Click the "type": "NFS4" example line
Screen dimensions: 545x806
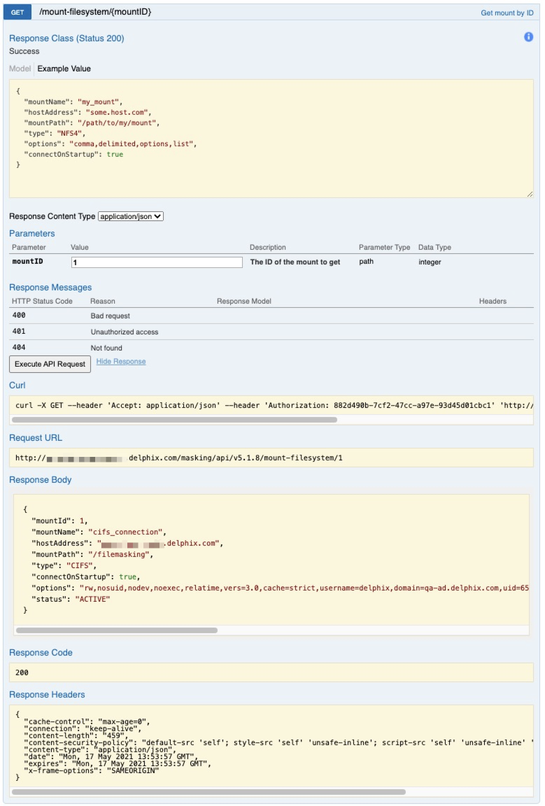click(x=54, y=133)
